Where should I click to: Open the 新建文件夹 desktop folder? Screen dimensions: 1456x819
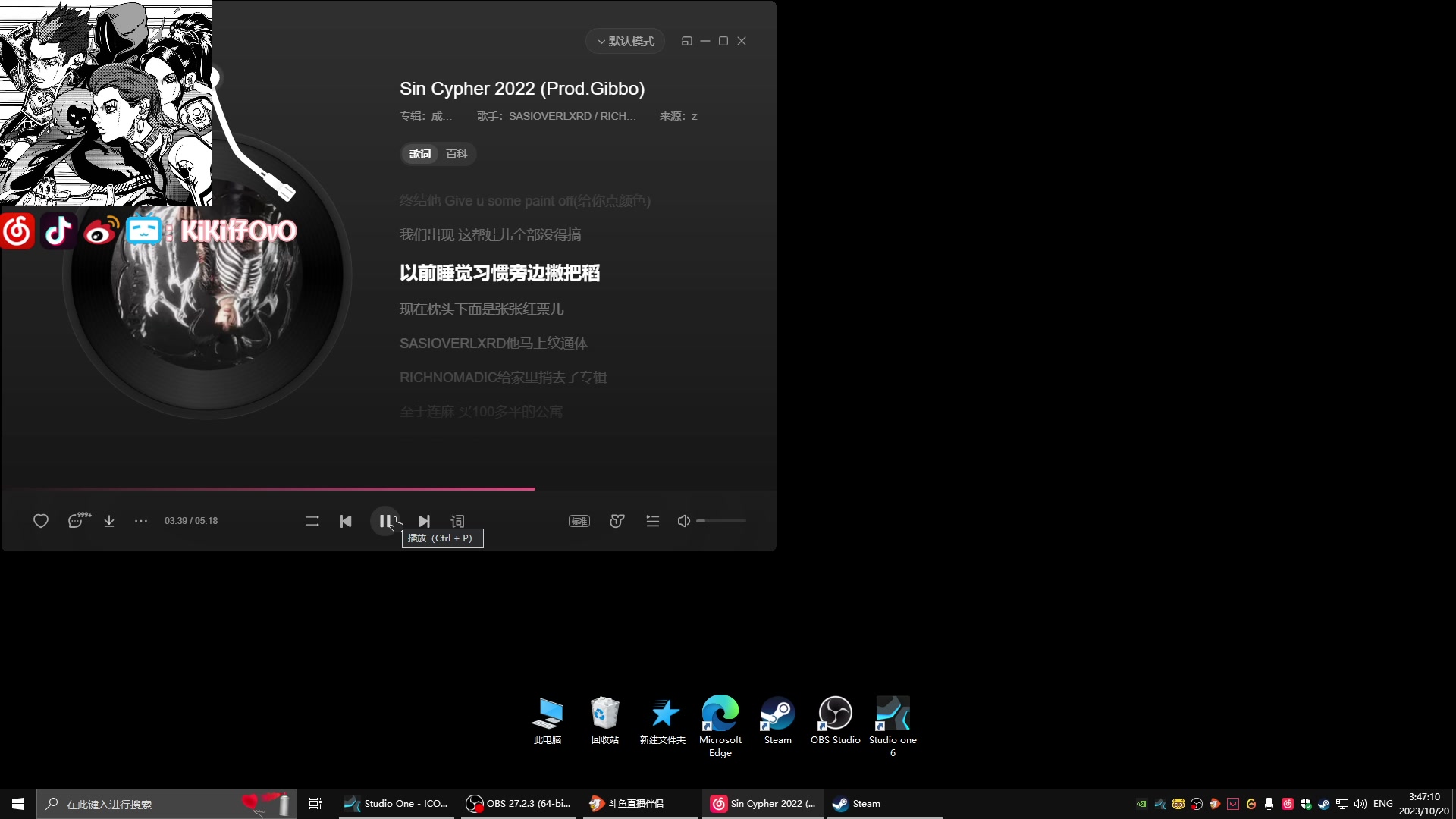point(663,720)
